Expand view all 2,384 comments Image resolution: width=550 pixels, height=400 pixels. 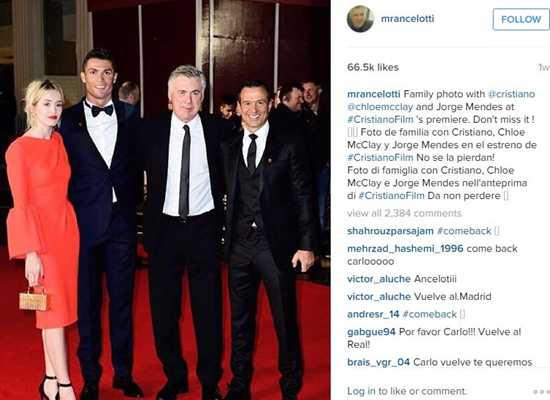[x=404, y=213]
